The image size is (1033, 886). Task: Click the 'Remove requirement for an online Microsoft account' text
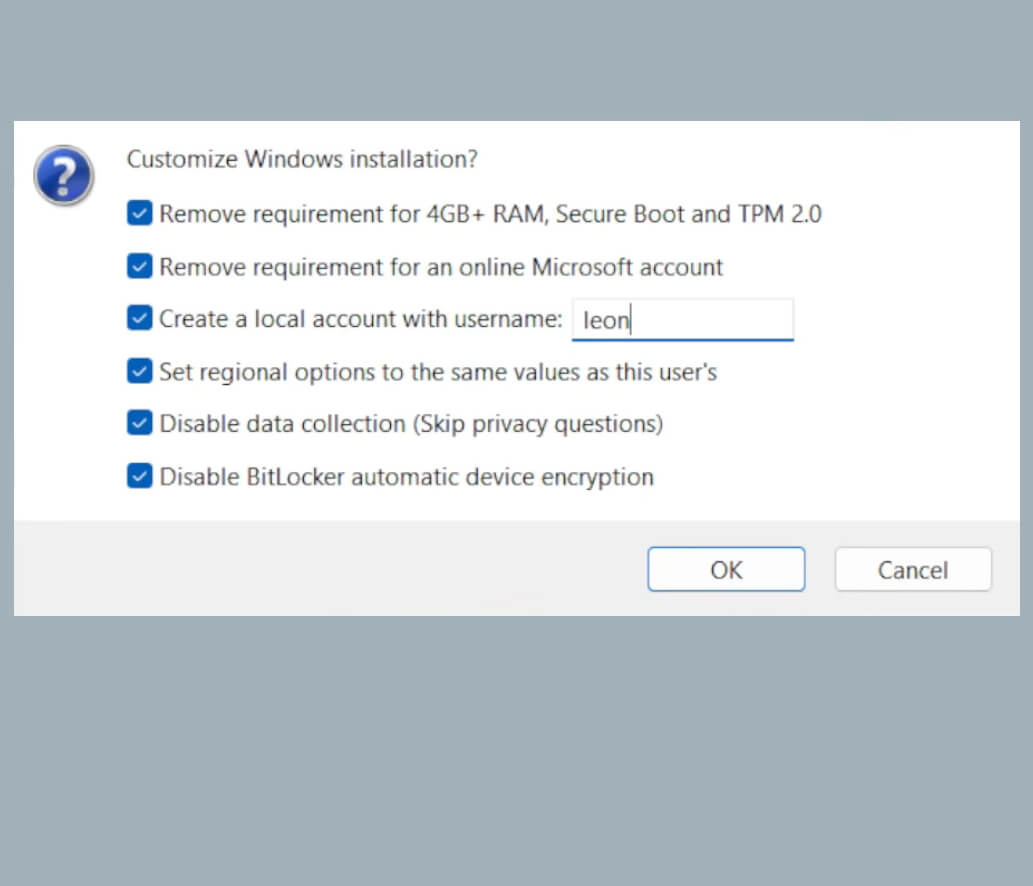(x=441, y=267)
